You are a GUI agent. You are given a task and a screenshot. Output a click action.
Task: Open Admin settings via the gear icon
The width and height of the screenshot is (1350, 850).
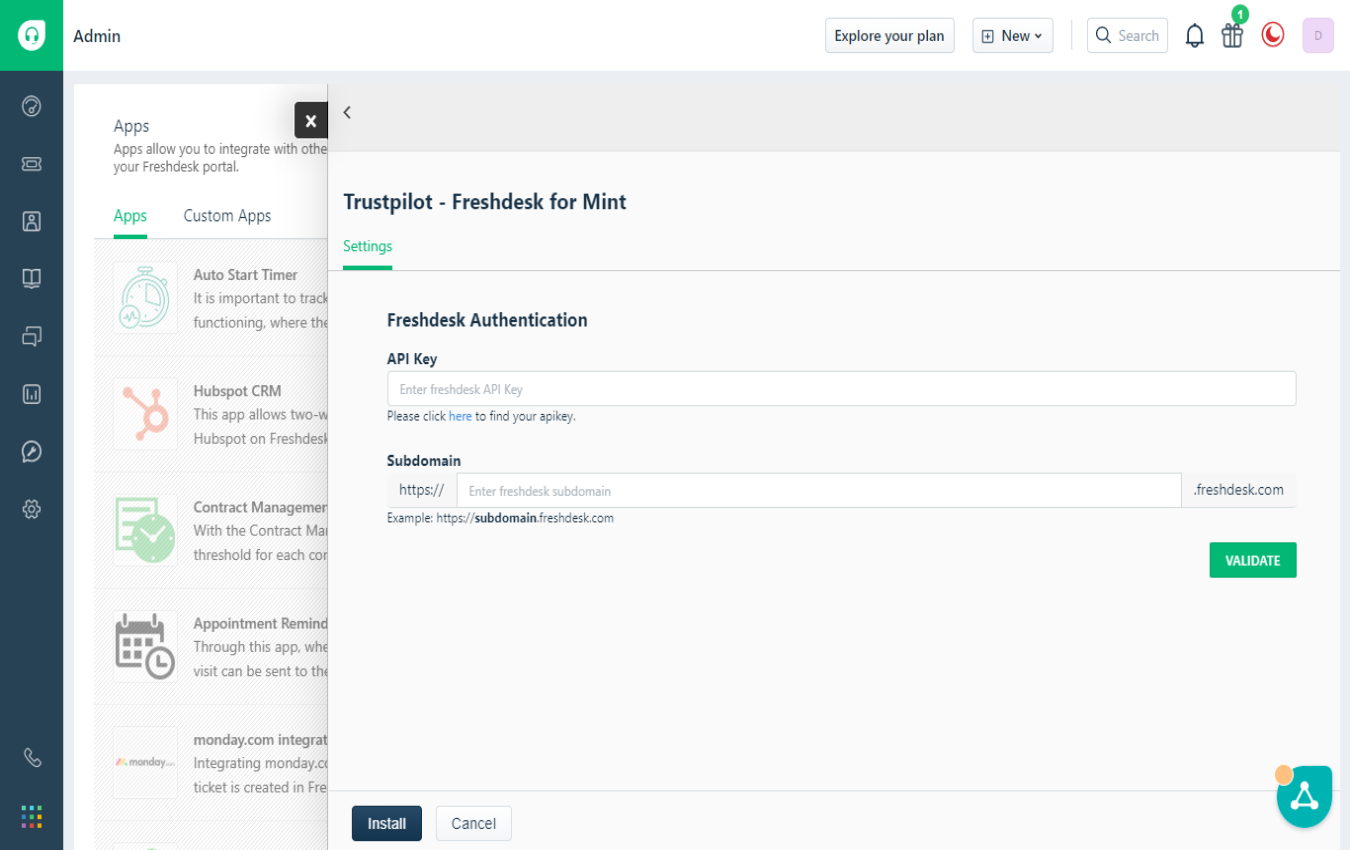[31, 509]
